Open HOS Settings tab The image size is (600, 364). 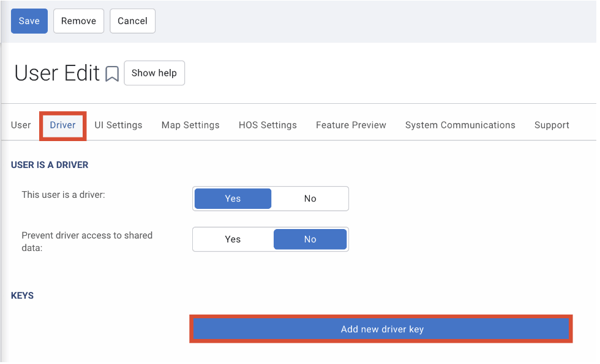click(267, 125)
